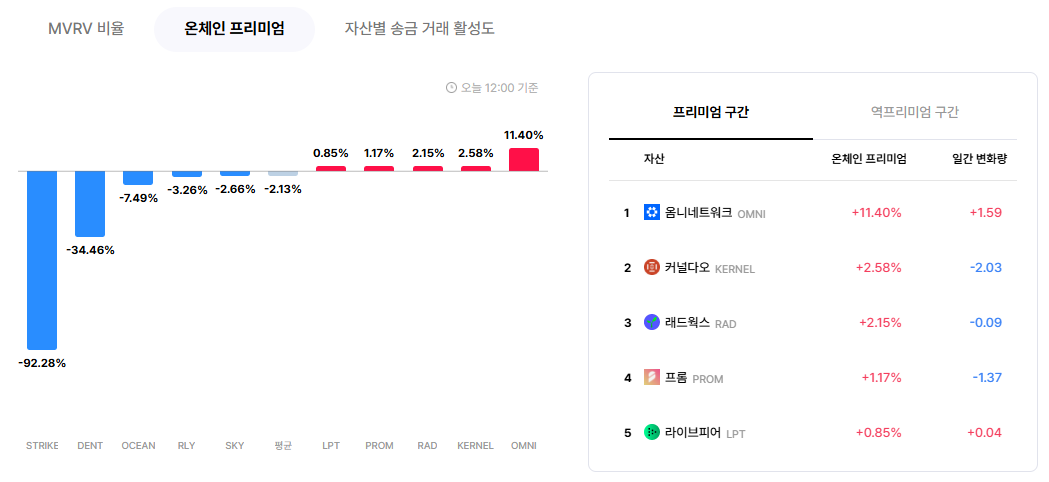Click the Livepeer coin icon
Image resolution: width=1049 pixels, height=482 pixels.
652,432
